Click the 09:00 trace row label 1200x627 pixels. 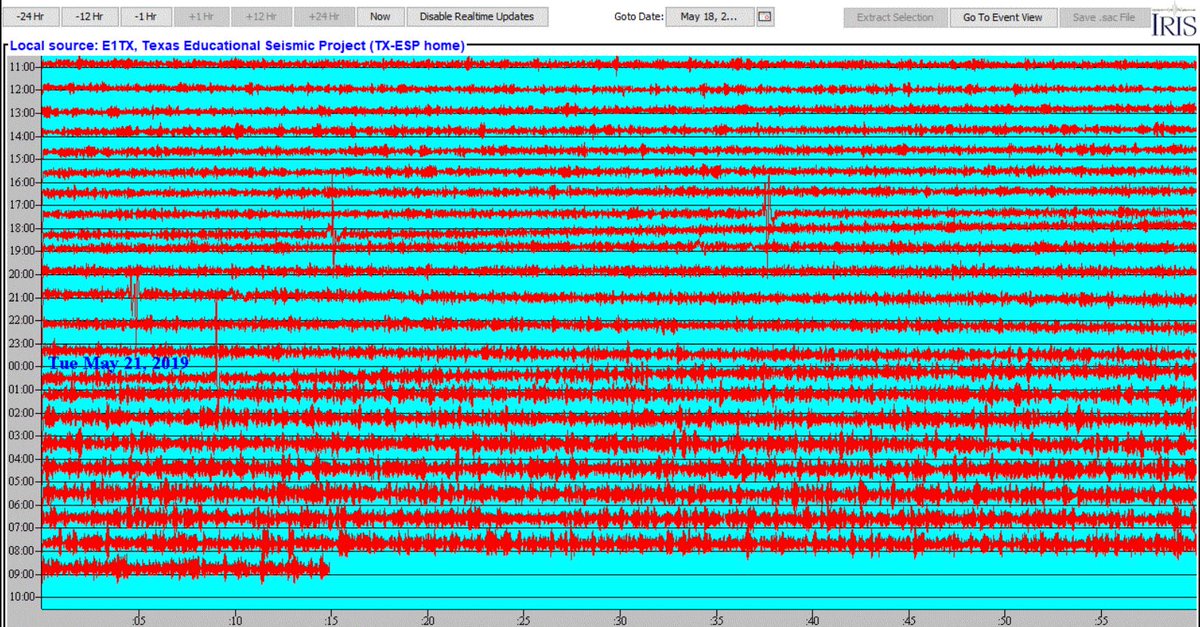pos(23,574)
